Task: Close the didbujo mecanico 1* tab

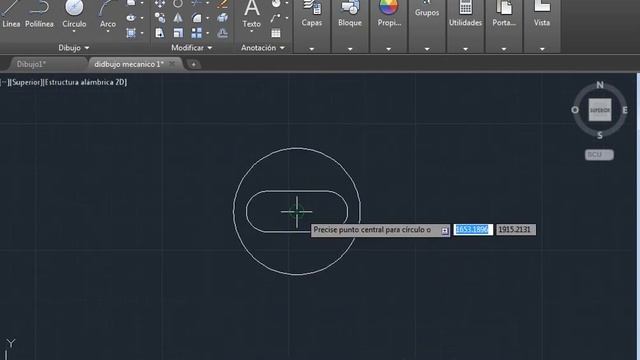Action: [x=172, y=64]
